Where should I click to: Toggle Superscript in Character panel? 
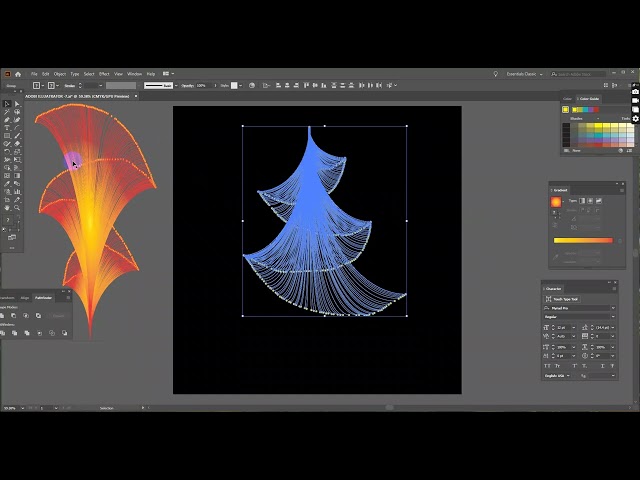click(x=574, y=366)
